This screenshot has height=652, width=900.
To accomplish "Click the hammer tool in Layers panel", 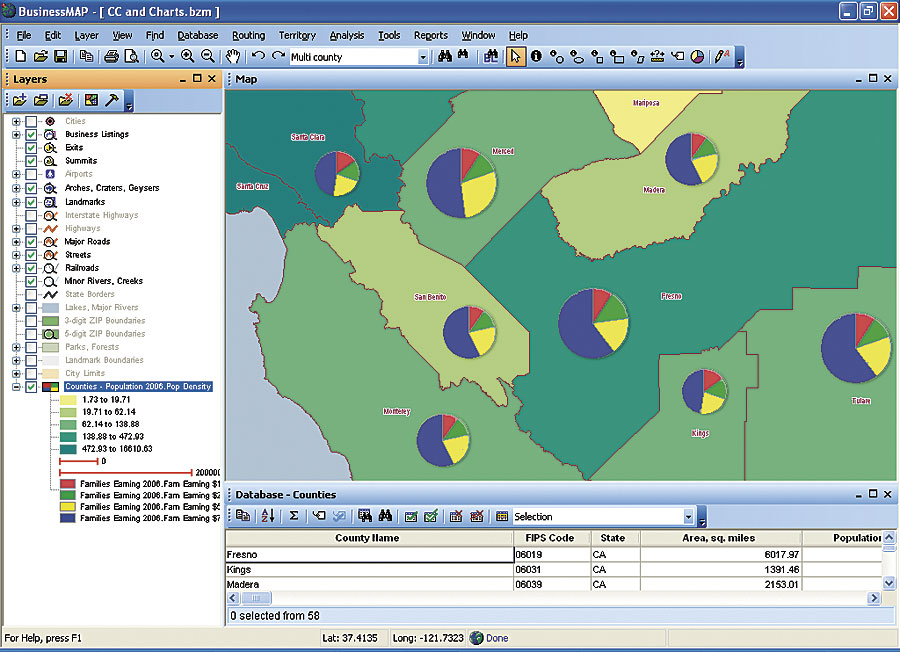I will [113, 100].
